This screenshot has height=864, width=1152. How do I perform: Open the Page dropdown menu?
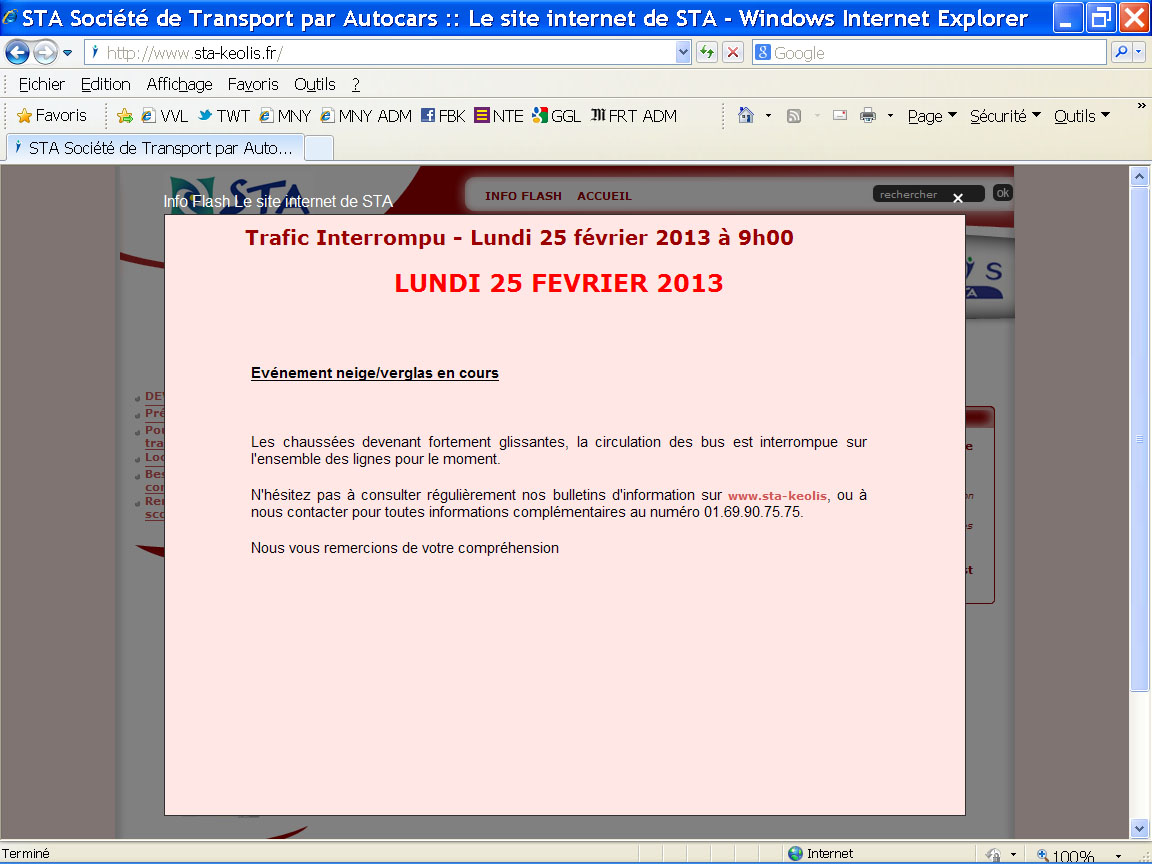pos(932,116)
